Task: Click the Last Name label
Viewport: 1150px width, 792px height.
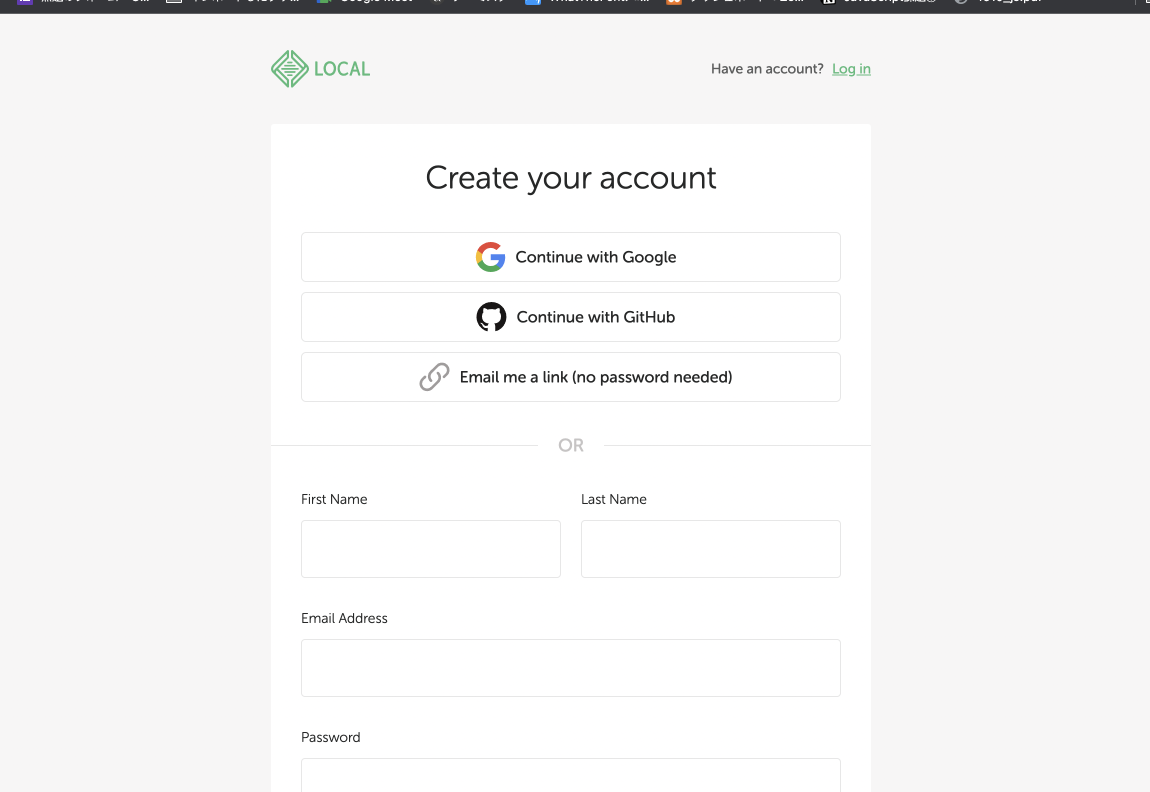Action: (614, 499)
